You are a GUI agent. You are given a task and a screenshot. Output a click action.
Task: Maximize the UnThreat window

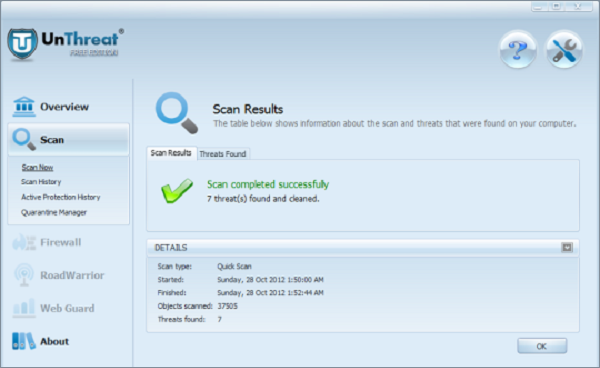[557, 6]
